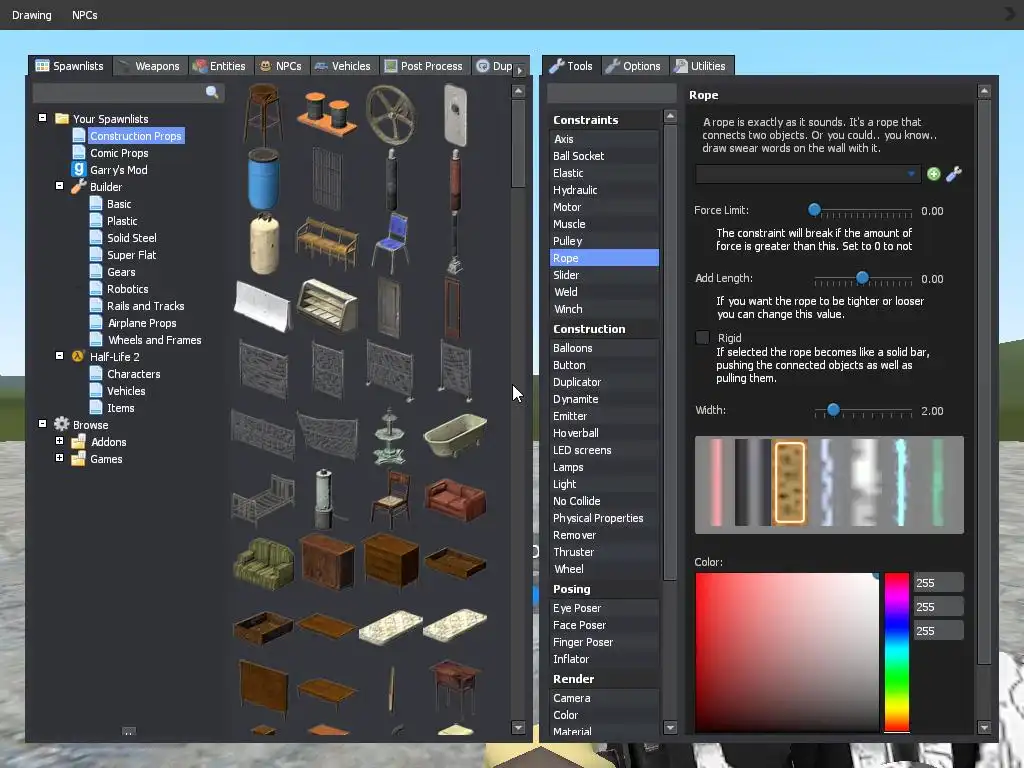Spawn the orange pallet with barrels
1024x768 pixels.
point(327,114)
